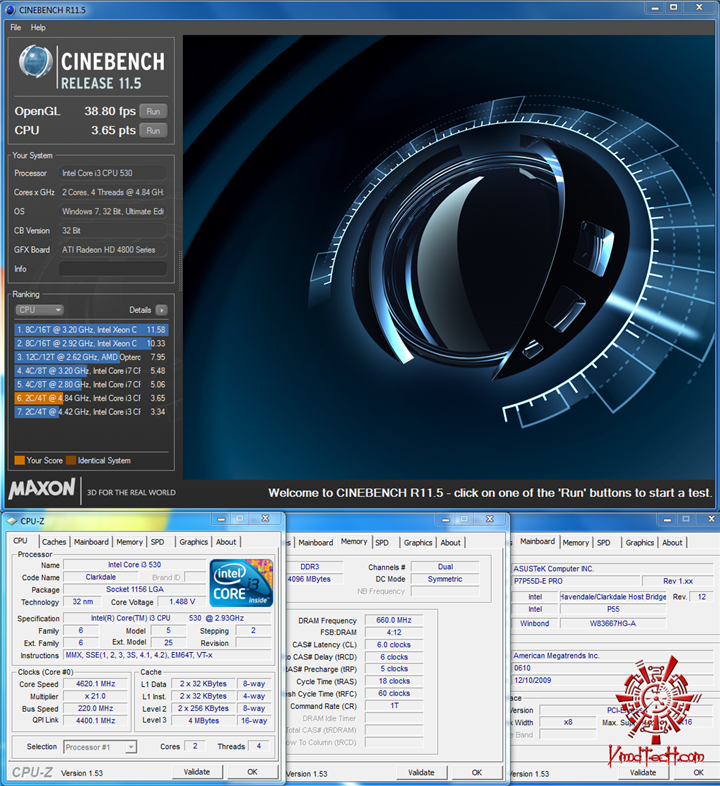Open Memory tab in right CPU-Z window
720x786 pixels.
coord(576,542)
